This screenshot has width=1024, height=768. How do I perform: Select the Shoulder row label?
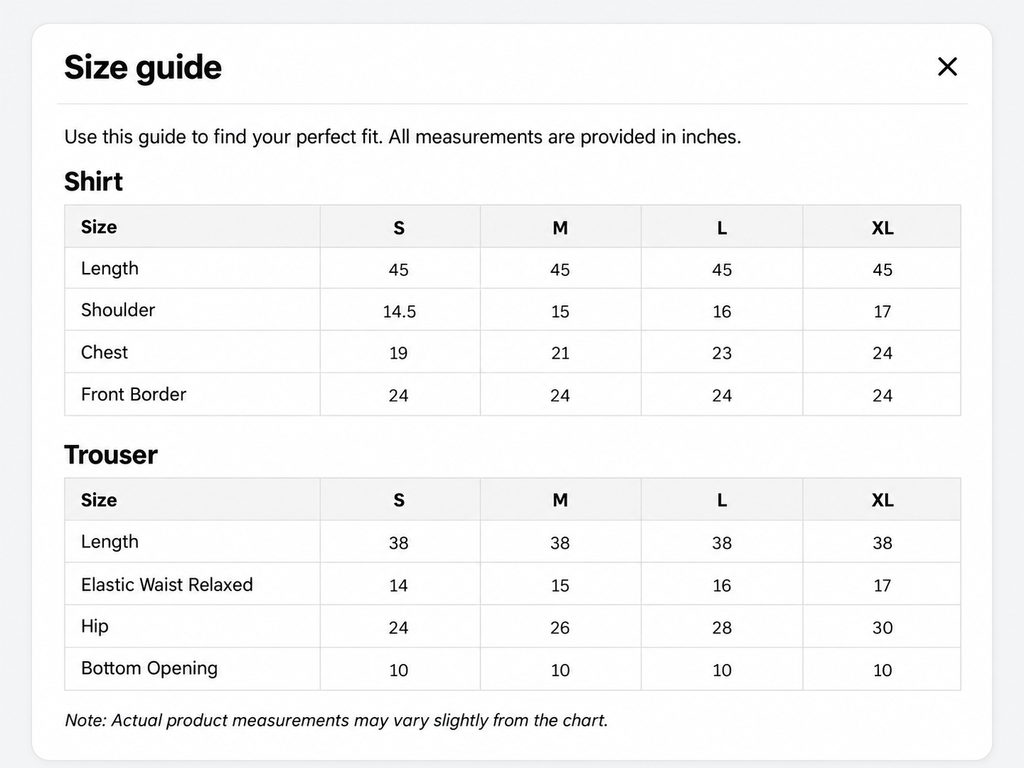click(118, 310)
